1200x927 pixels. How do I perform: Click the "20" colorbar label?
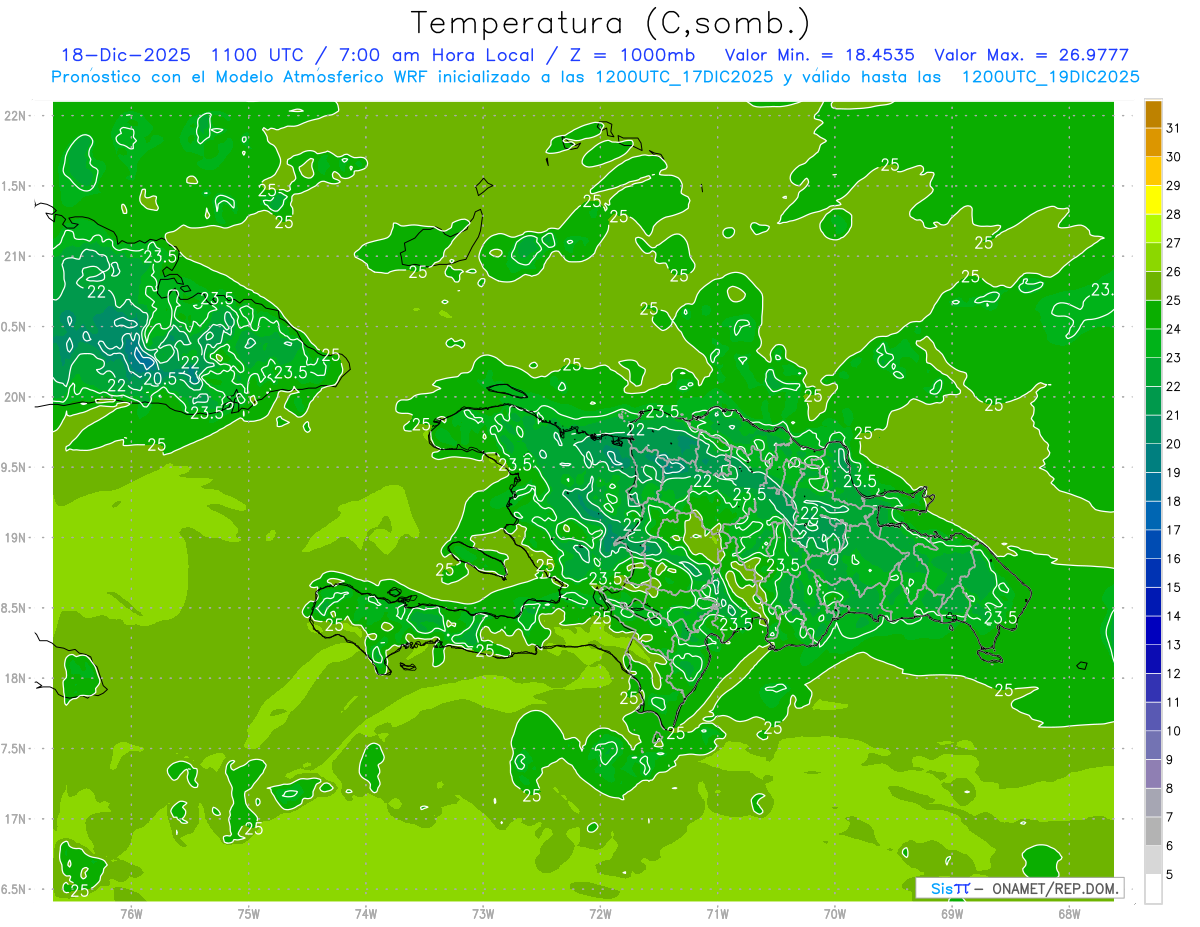point(1173,443)
